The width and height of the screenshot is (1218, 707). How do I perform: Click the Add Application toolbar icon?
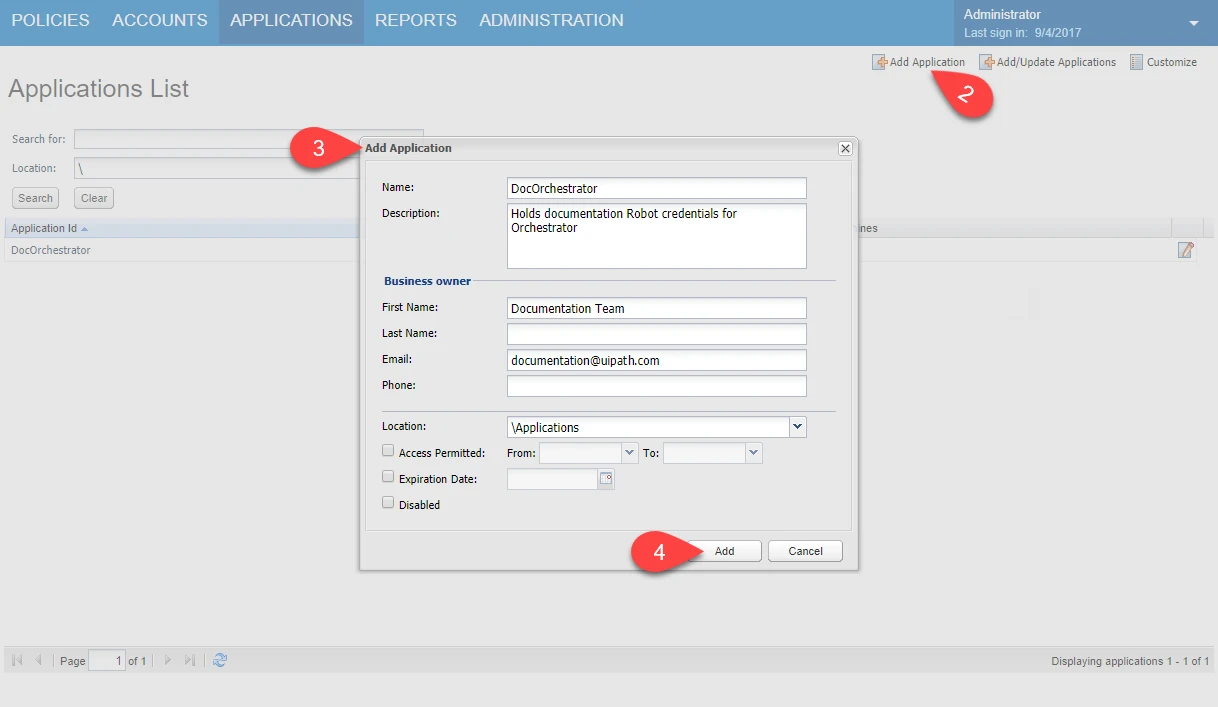coord(880,62)
